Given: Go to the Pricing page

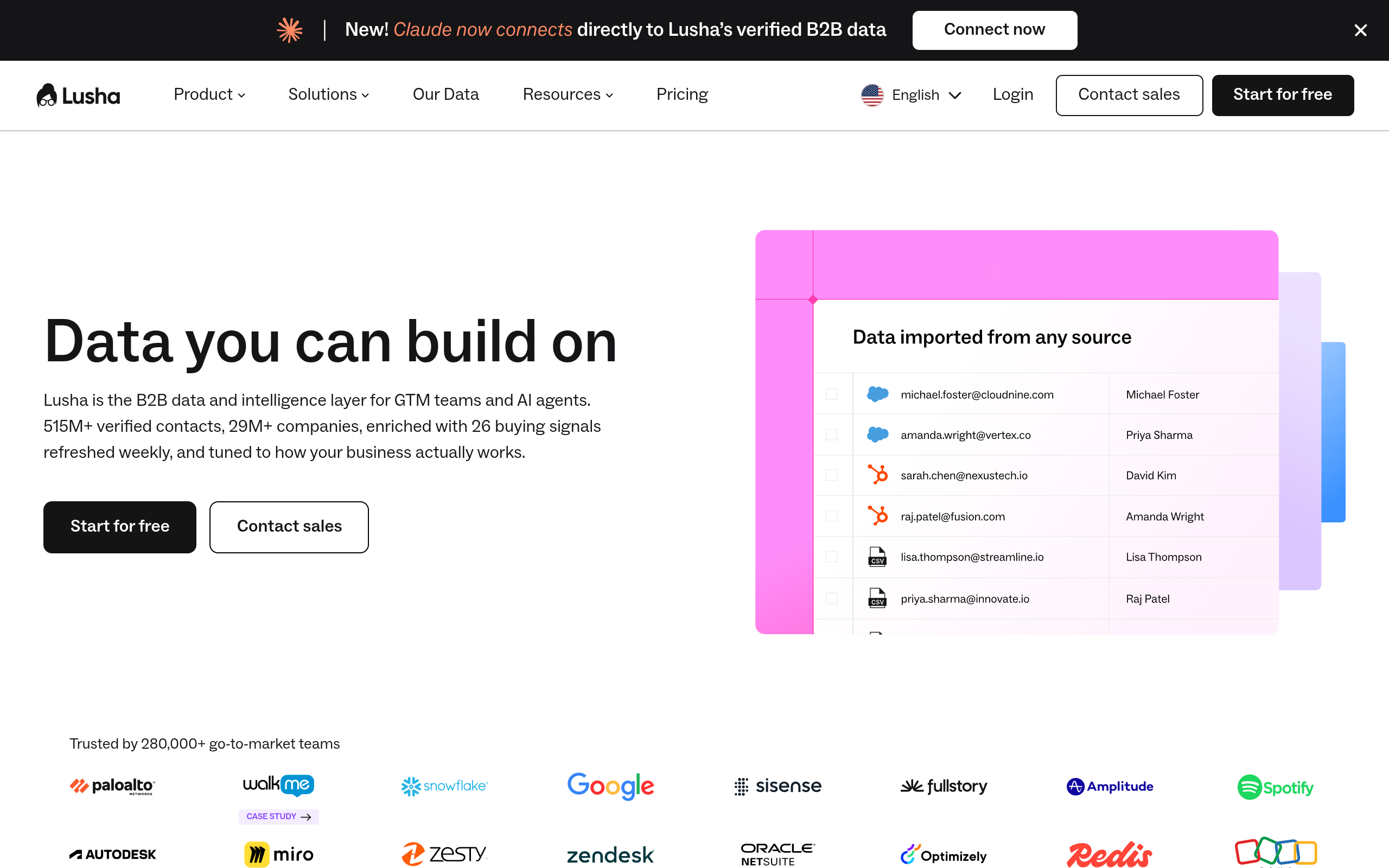Looking at the screenshot, I should tap(682, 94).
